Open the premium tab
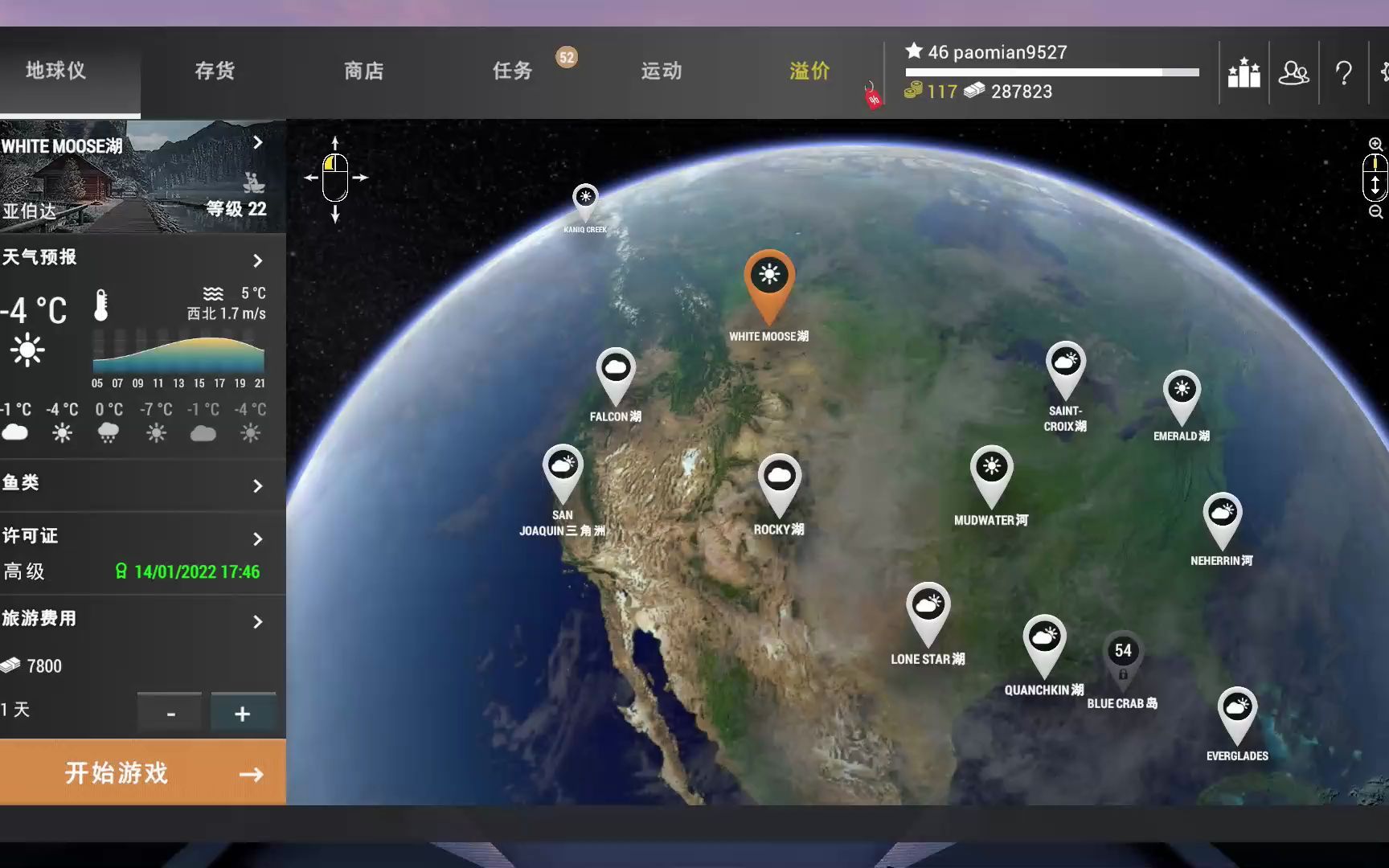Viewport: 1389px width, 868px height. [809, 71]
